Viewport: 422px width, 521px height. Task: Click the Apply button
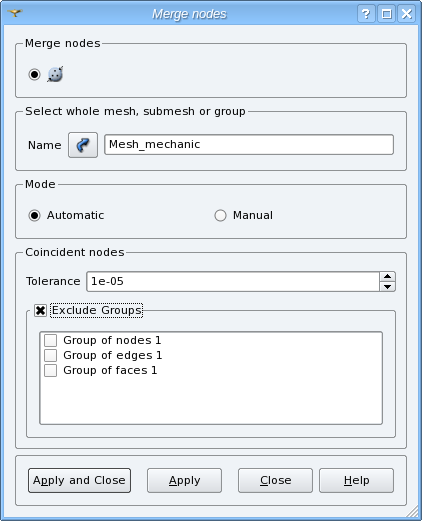(x=184, y=480)
